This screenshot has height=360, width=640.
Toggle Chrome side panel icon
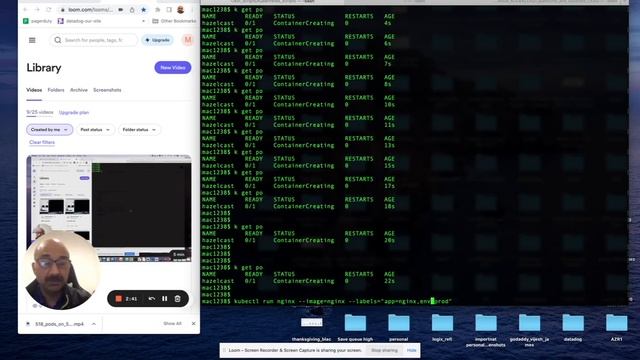click(169, 9)
